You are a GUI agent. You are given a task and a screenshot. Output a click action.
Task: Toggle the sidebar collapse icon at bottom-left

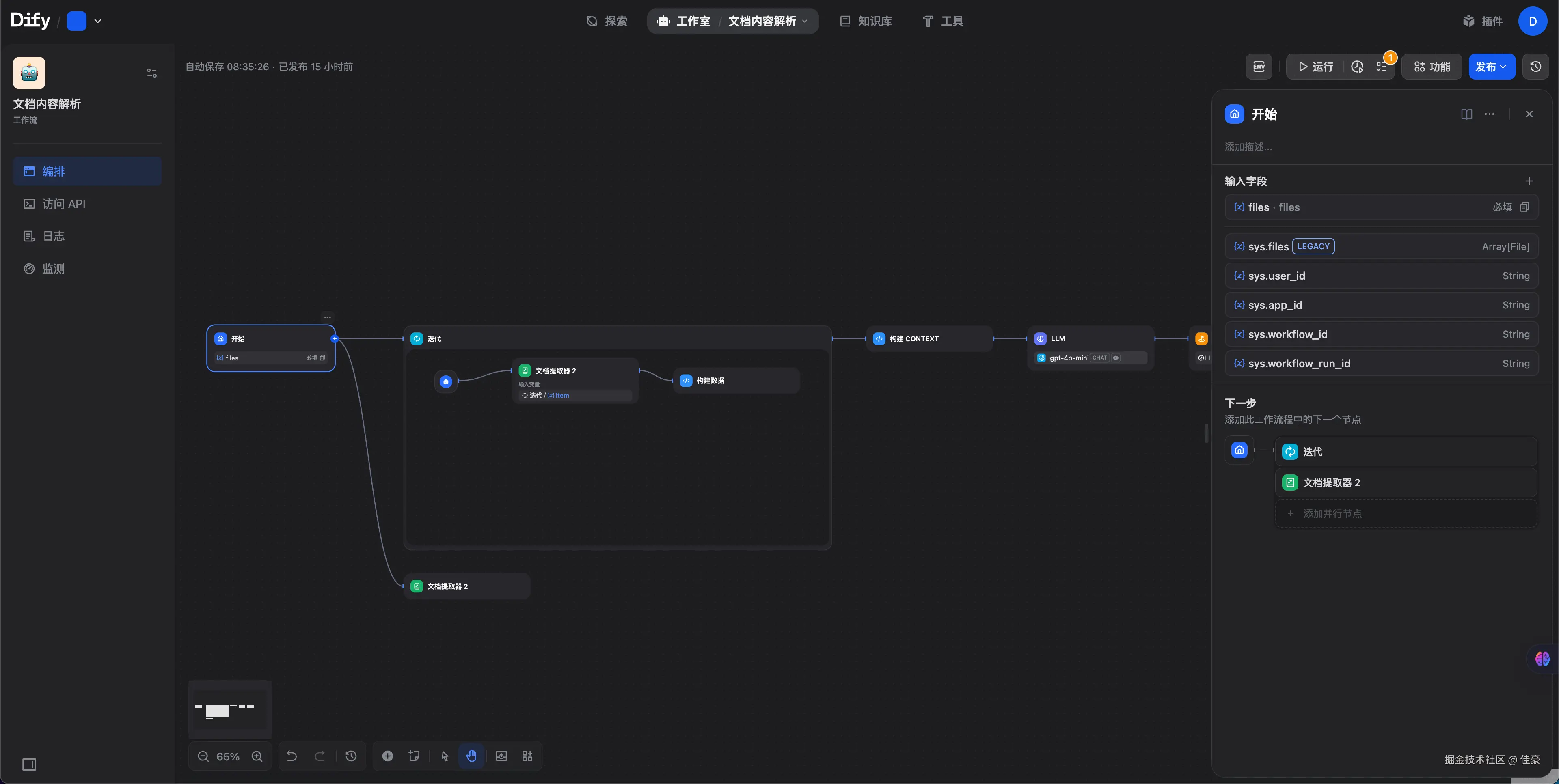click(29, 765)
